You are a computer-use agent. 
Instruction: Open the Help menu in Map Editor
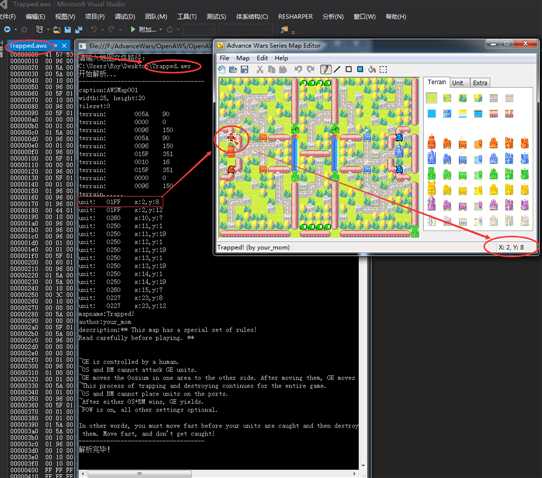coord(281,58)
